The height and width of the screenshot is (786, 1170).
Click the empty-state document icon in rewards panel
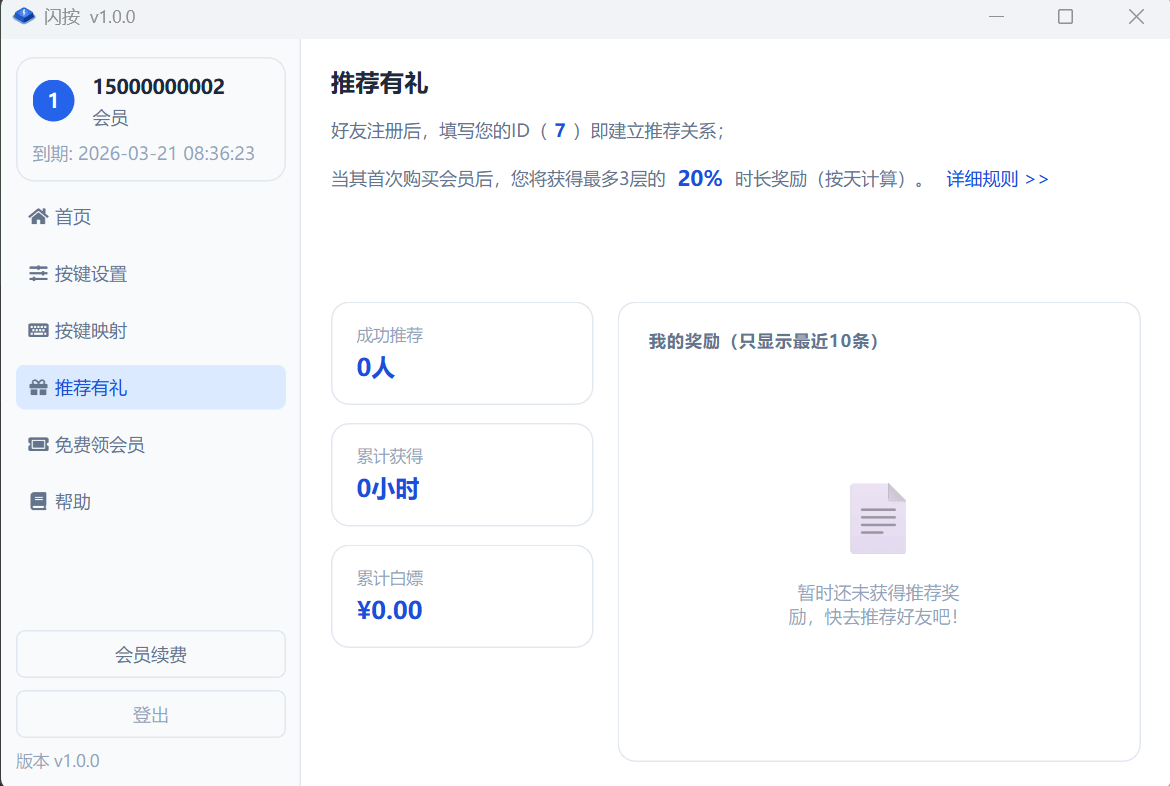tap(877, 517)
